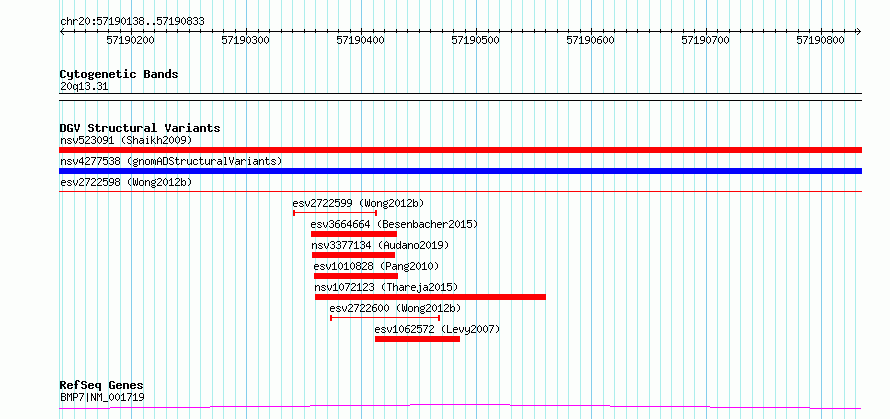Viewport: 890px width, 419px height.
Task: Open the esv2722598 (Wong2012b) label
Action: click(x=126, y=182)
